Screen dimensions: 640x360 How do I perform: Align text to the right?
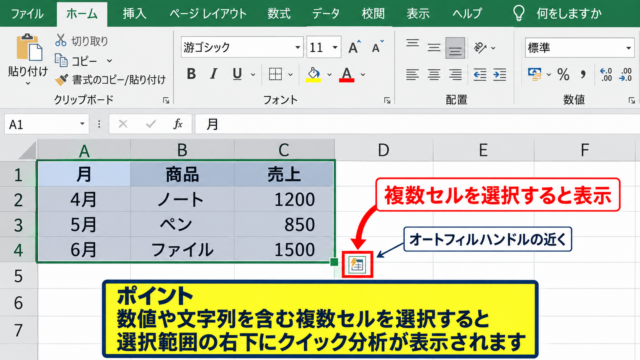(455, 74)
